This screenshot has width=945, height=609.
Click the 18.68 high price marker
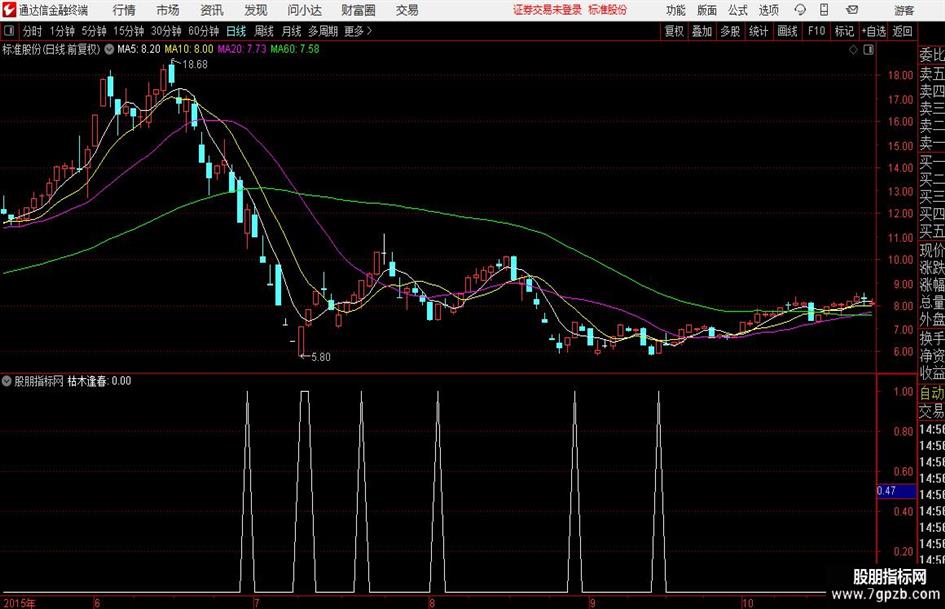tap(195, 65)
